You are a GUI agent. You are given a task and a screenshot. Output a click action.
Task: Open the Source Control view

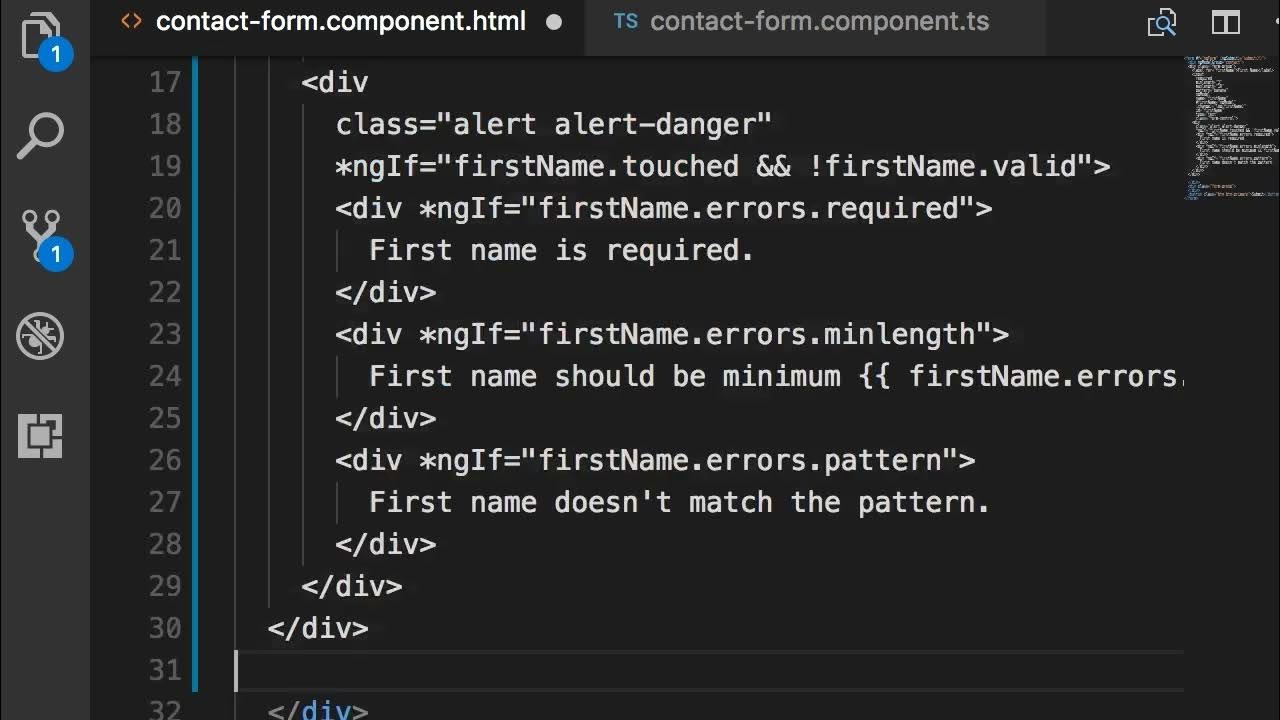click(x=41, y=236)
